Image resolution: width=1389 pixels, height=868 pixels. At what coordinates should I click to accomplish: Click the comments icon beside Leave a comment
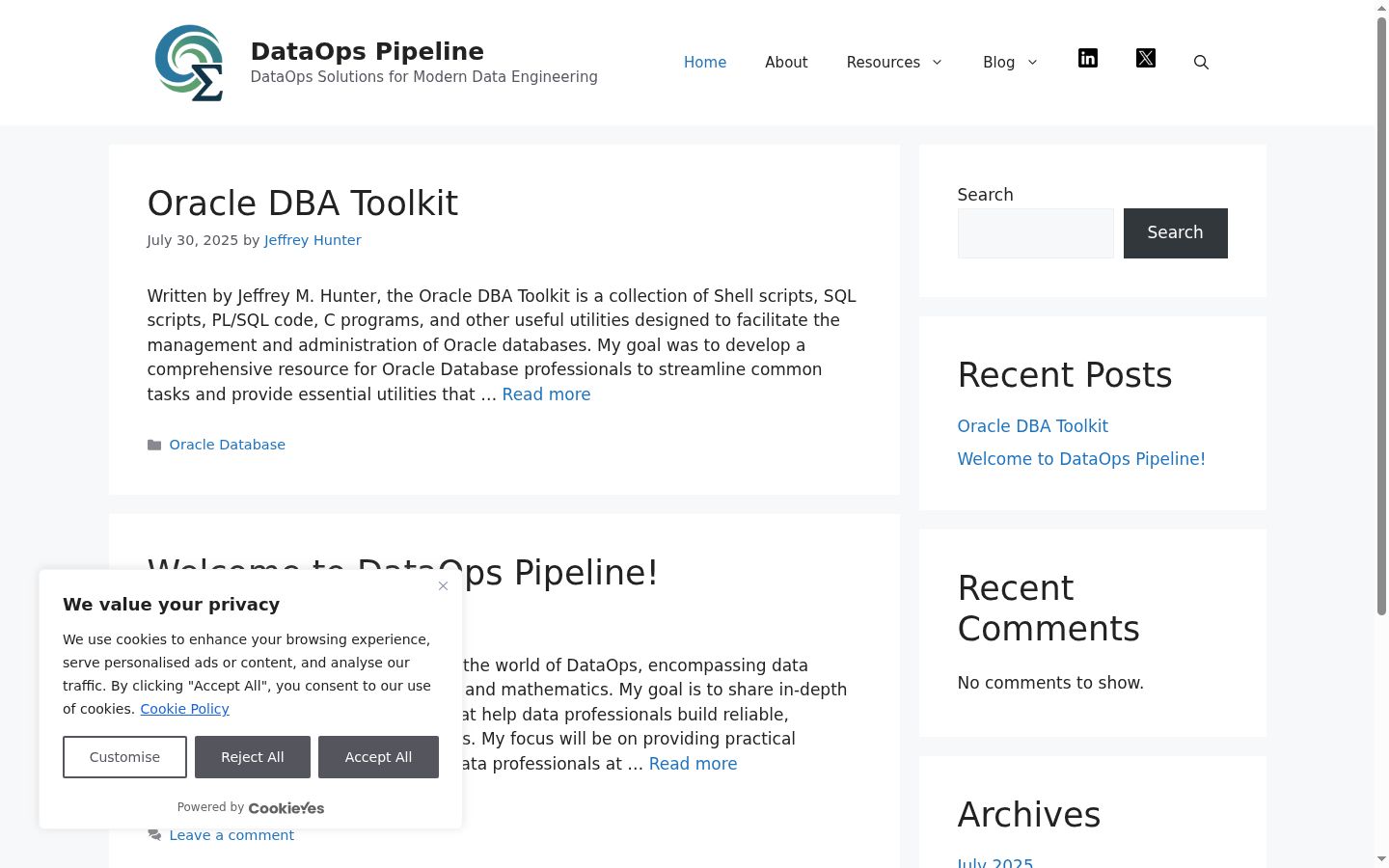click(154, 835)
